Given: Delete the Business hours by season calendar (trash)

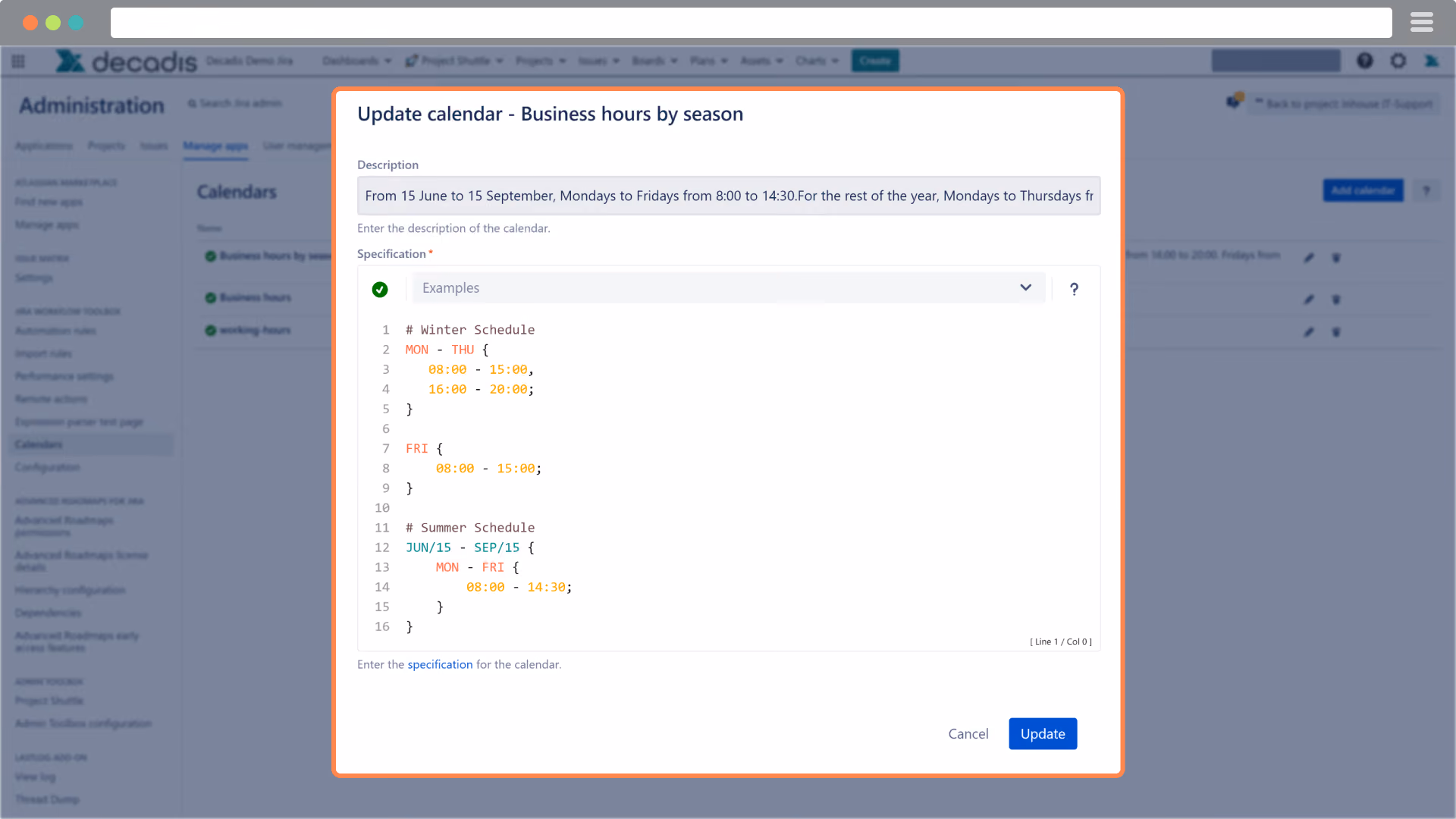Looking at the screenshot, I should (x=1336, y=258).
